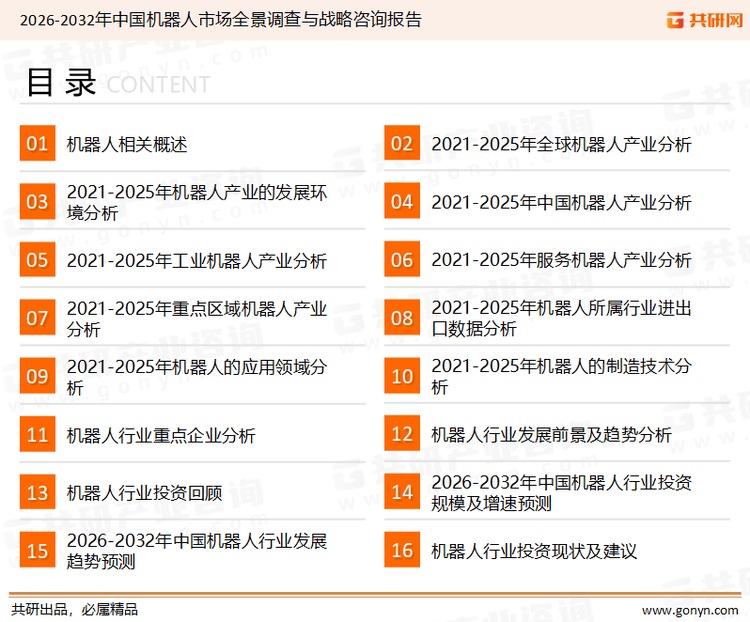This screenshot has height=622, width=750.
Task: Open 机器人行业发展前景及趋势分析 chapter
Action: (x=551, y=435)
